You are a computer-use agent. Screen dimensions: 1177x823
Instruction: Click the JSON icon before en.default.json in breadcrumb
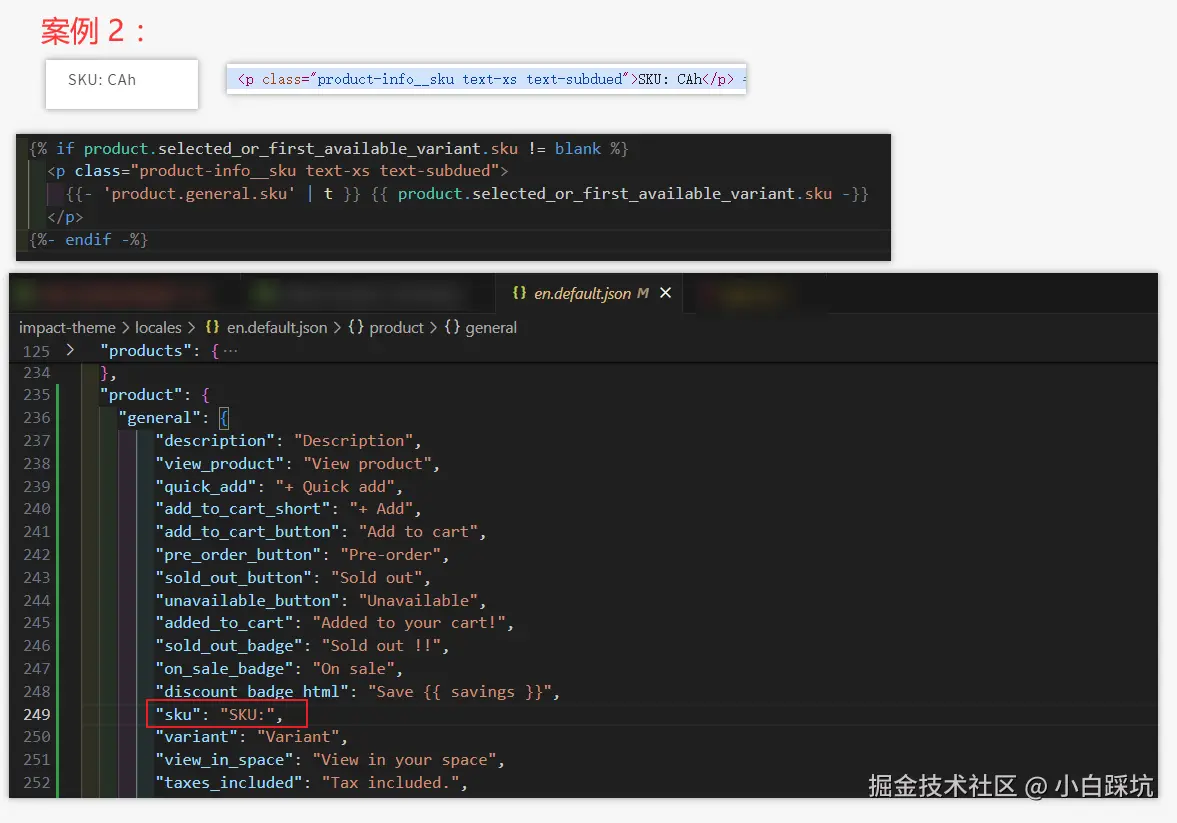212,327
